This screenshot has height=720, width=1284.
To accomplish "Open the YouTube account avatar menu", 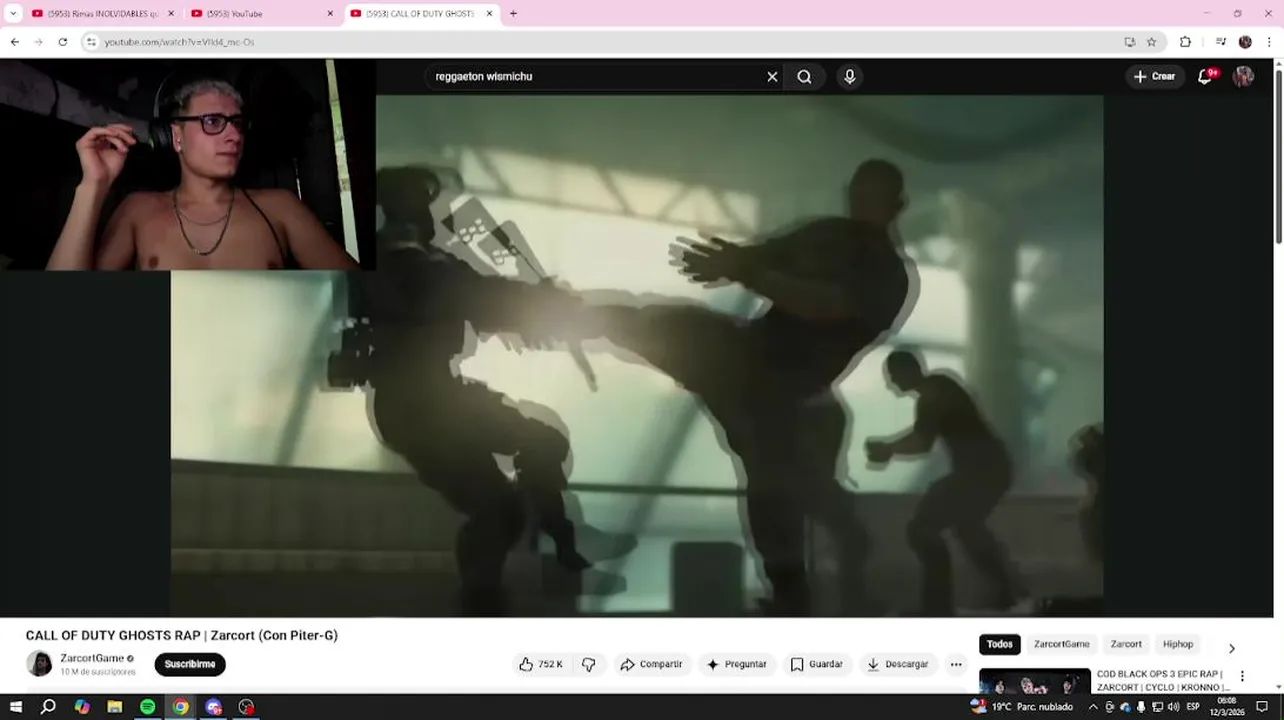I will (1243, 77).
